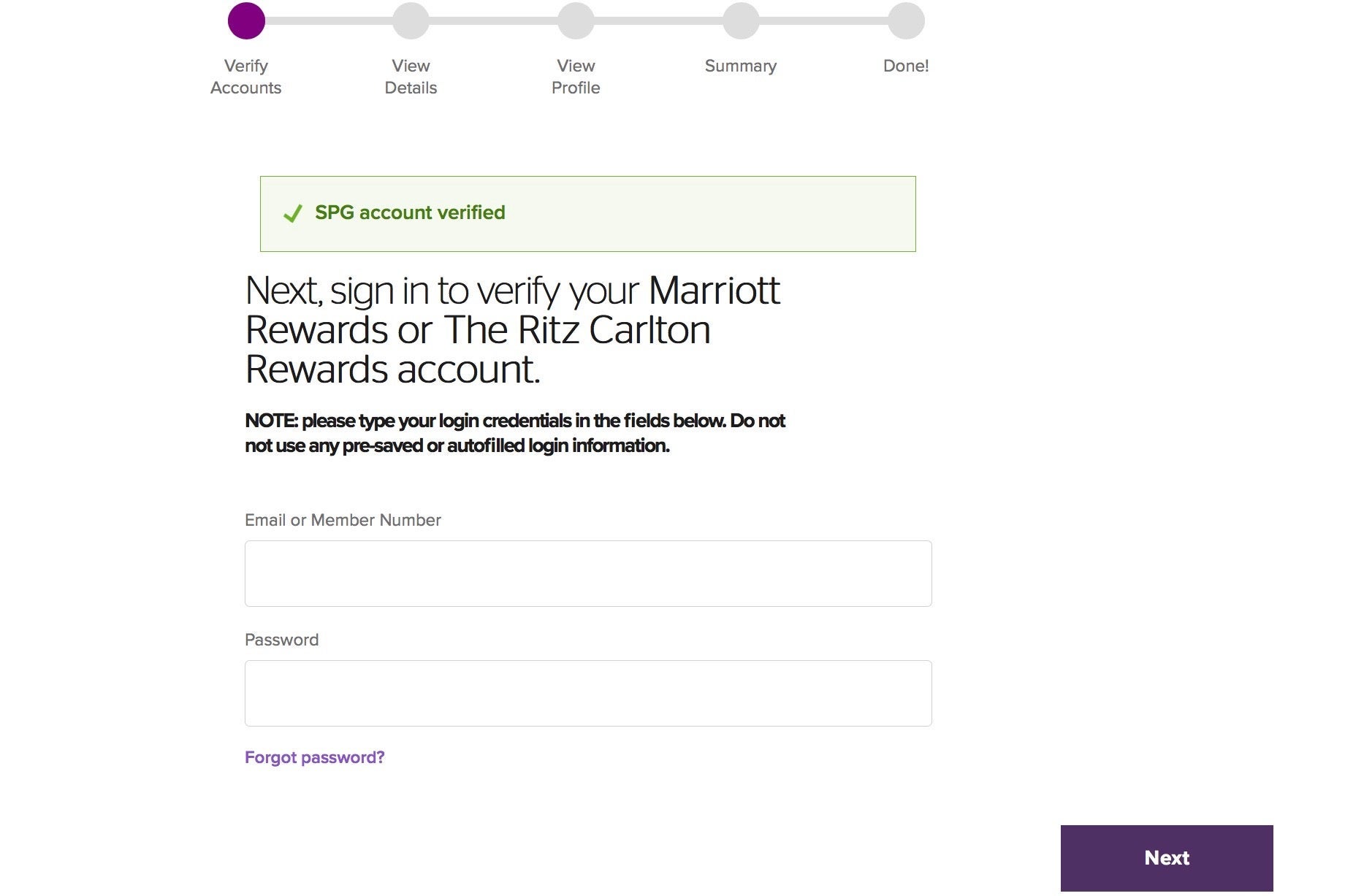Viewport: 1345px width, 896px height.
Task: Open the Forgot password? link
Action: (x=314, y=757)
